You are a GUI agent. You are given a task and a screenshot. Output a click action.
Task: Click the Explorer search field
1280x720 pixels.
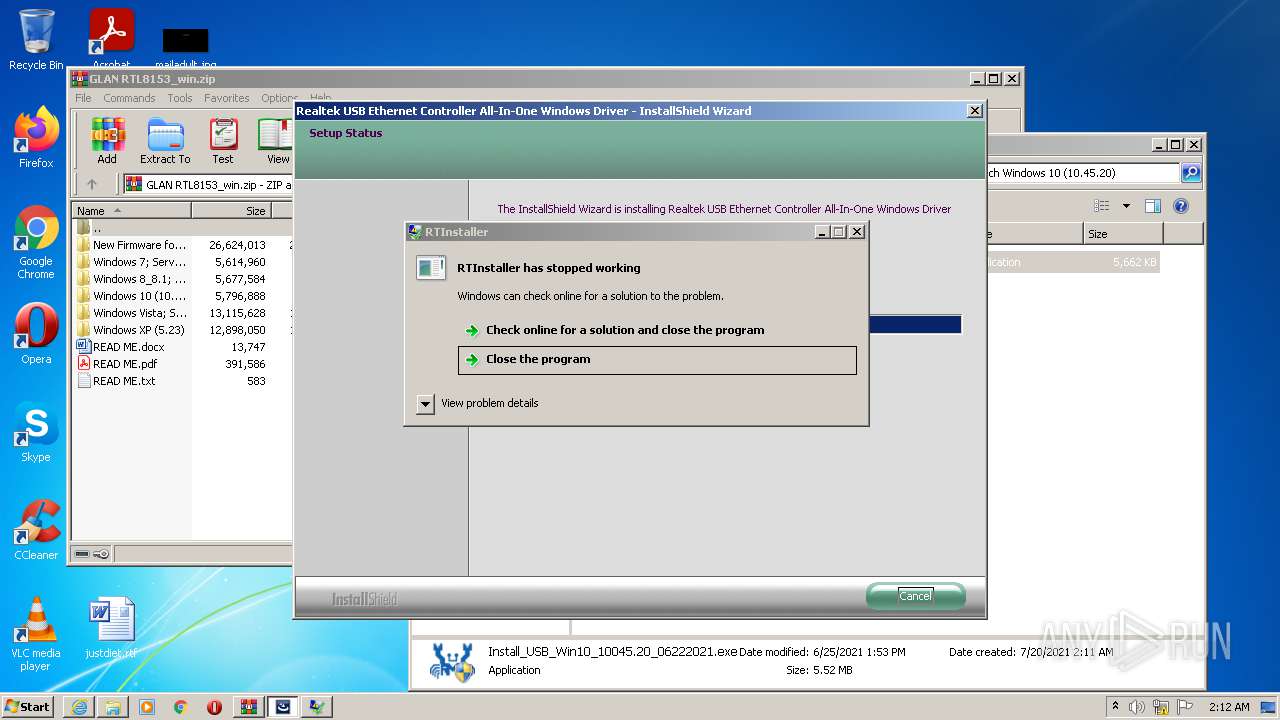[x=1083, y=173]
